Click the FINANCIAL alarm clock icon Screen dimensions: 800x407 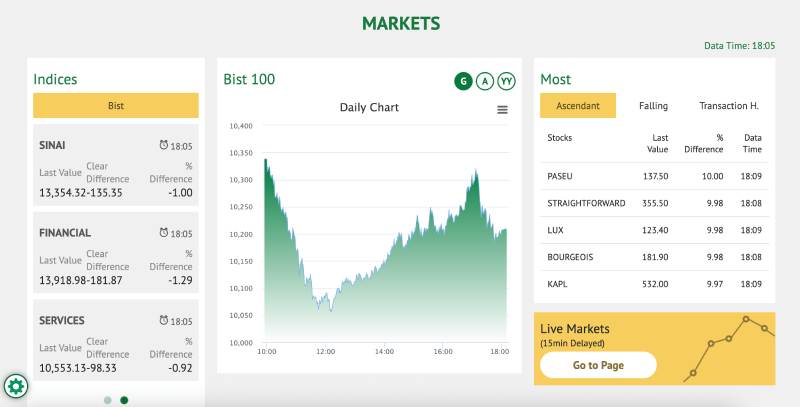pos(164,233)
